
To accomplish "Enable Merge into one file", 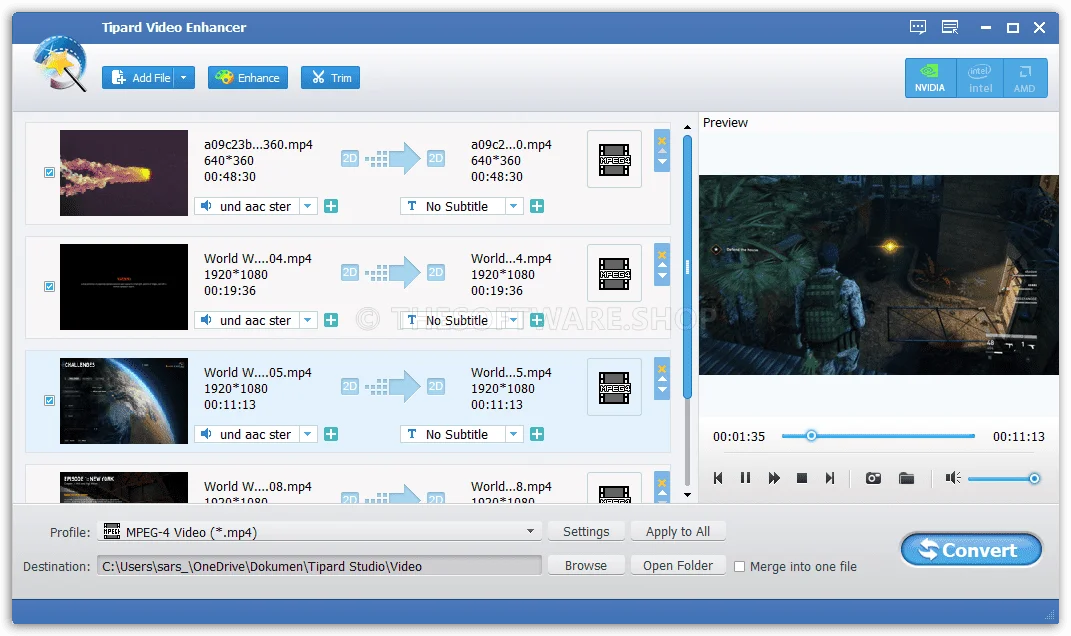I will coord(739,566).
